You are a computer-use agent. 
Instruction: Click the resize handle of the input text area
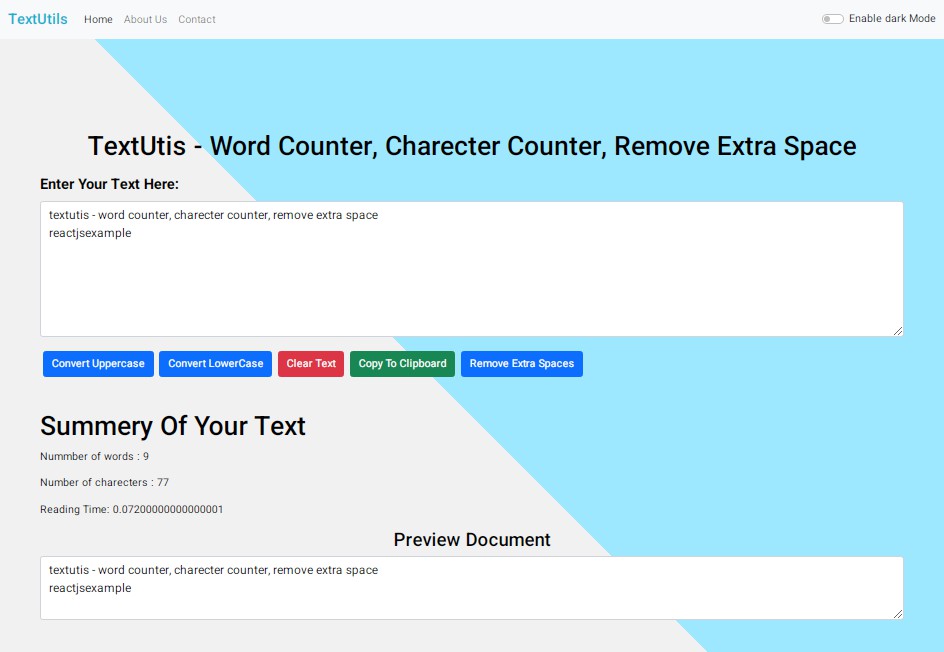897,330
